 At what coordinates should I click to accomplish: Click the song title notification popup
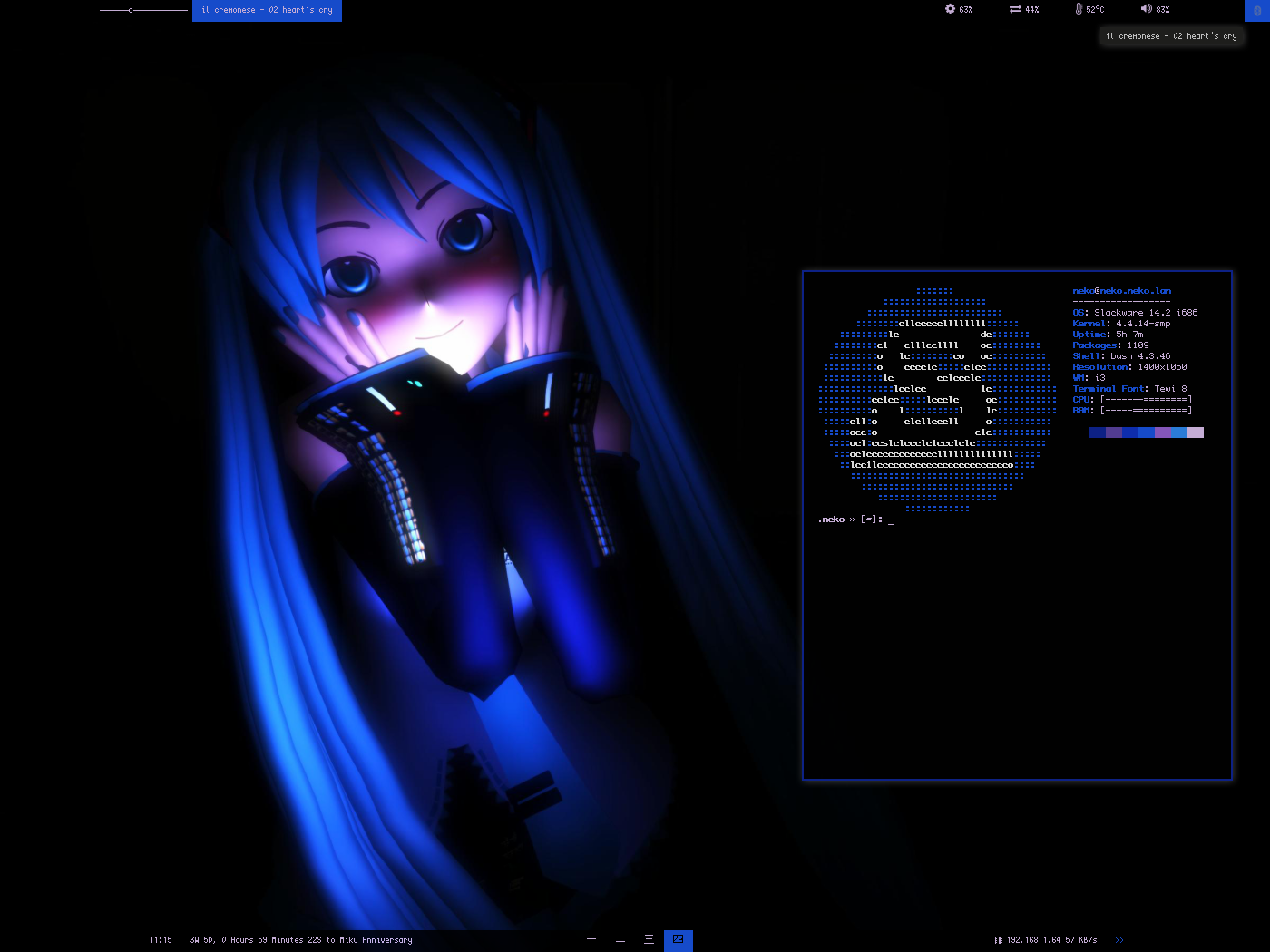[x=1173, y=36]
